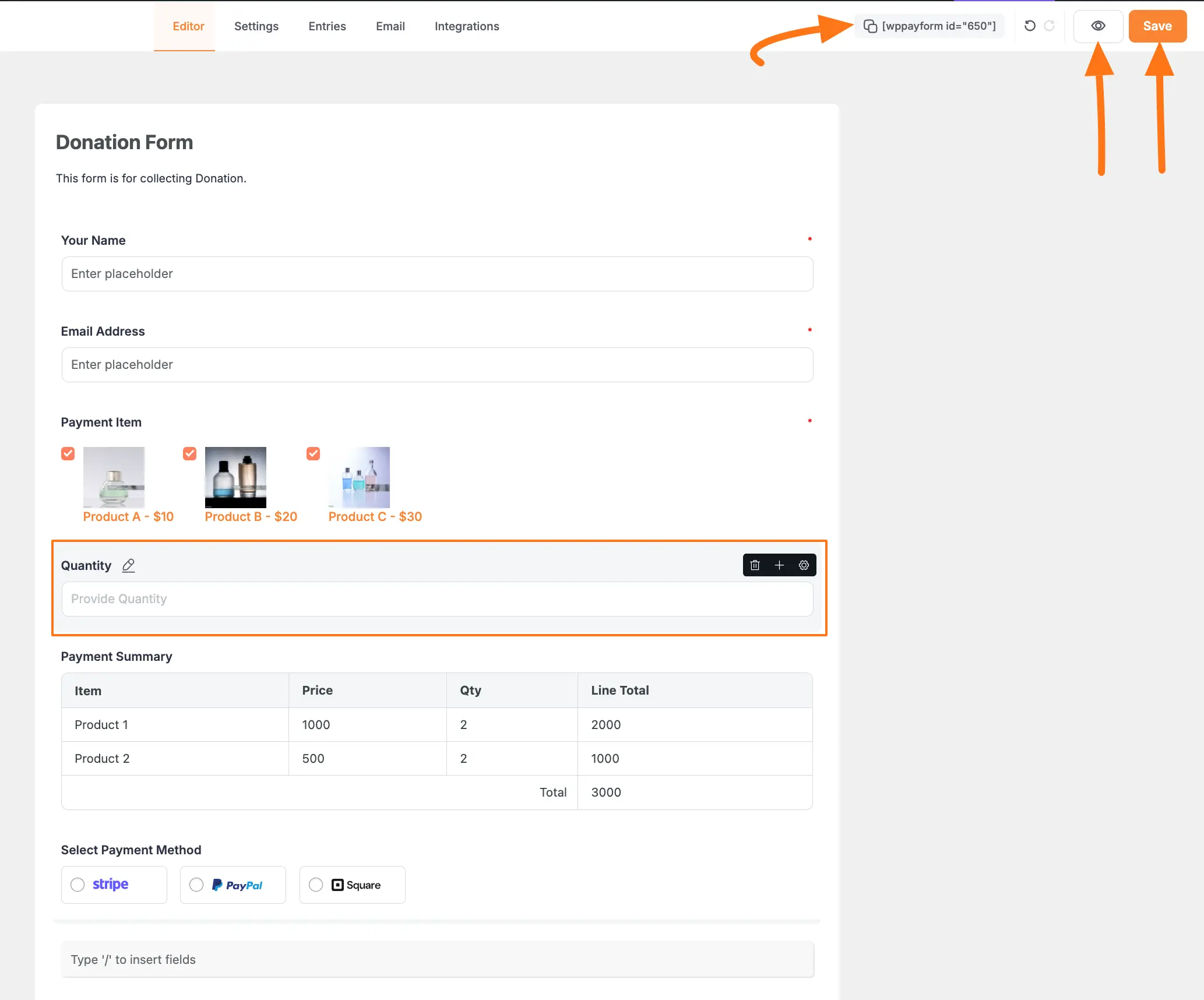Uncheck Product A payment item
Viewport: 1204px width, 1000px height.
pos(68,453)
